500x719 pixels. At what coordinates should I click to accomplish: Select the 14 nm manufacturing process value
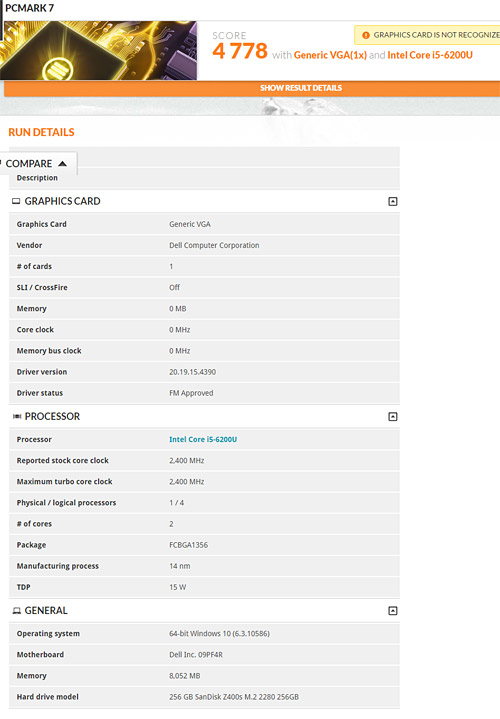tap(179, 566)
